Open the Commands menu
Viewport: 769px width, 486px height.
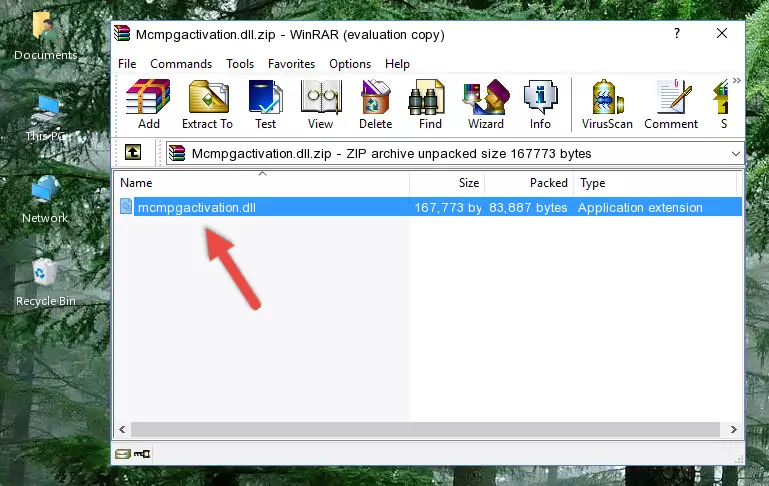point(181,64)
